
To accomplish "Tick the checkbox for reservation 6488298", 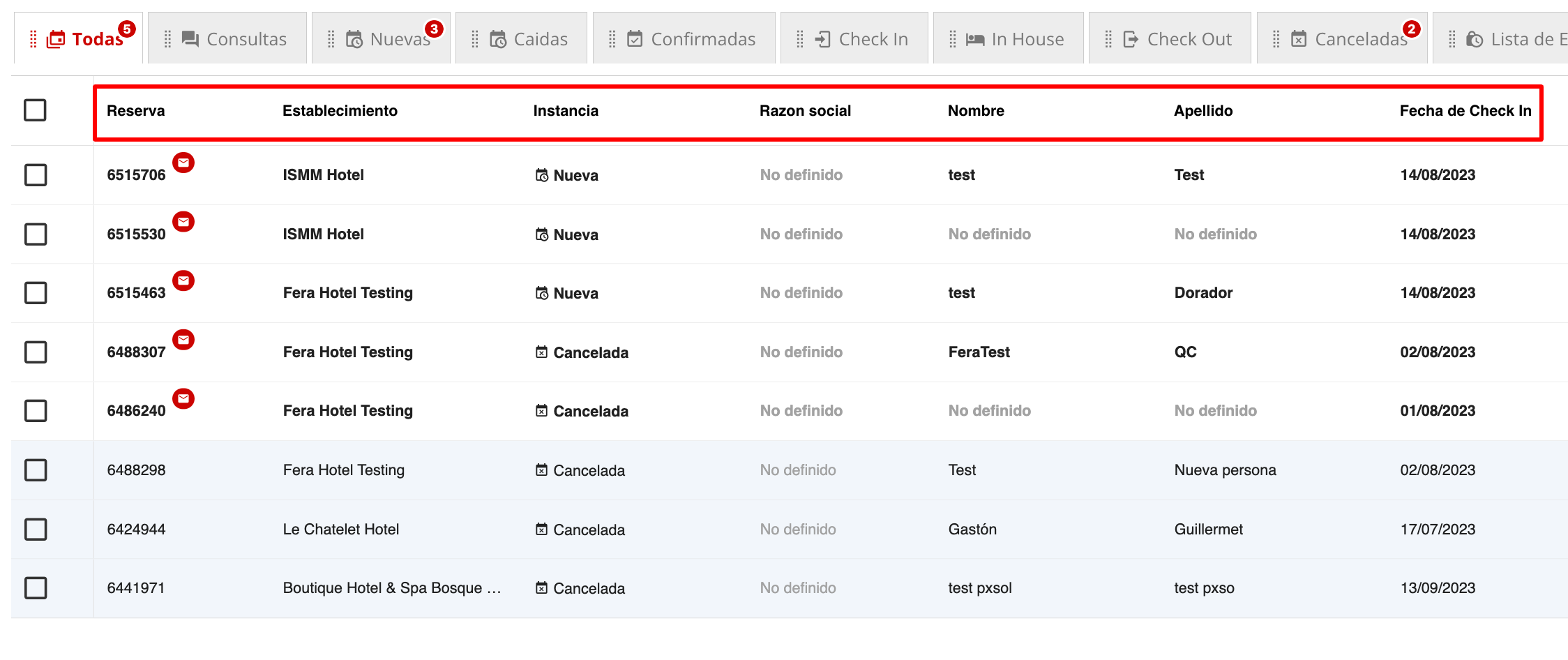I will [x=35, y=470].
